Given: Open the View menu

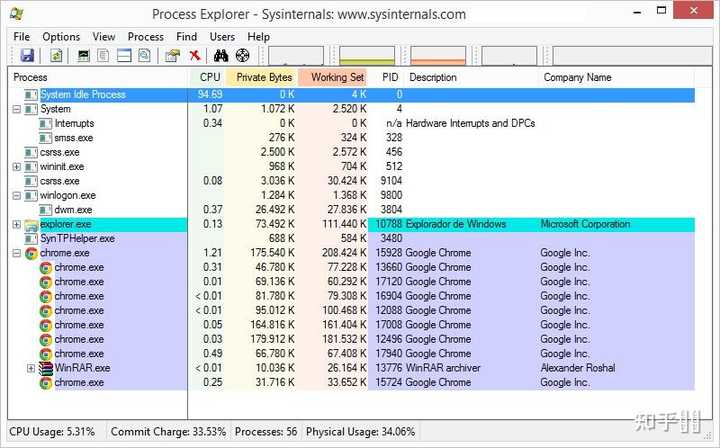Looking at the screenshot, I should [x=104, y=37].
